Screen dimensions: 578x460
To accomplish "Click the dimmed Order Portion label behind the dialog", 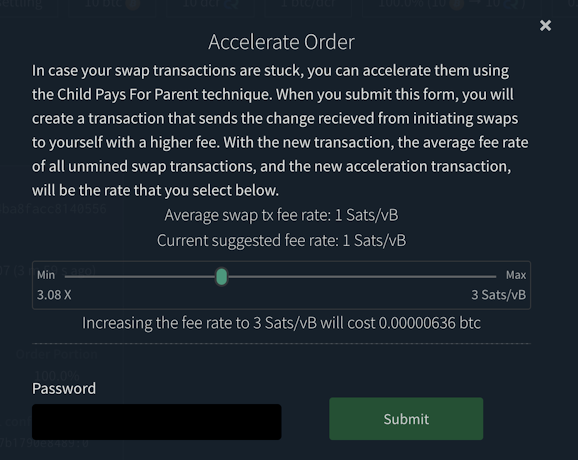I will pos(57,354).
